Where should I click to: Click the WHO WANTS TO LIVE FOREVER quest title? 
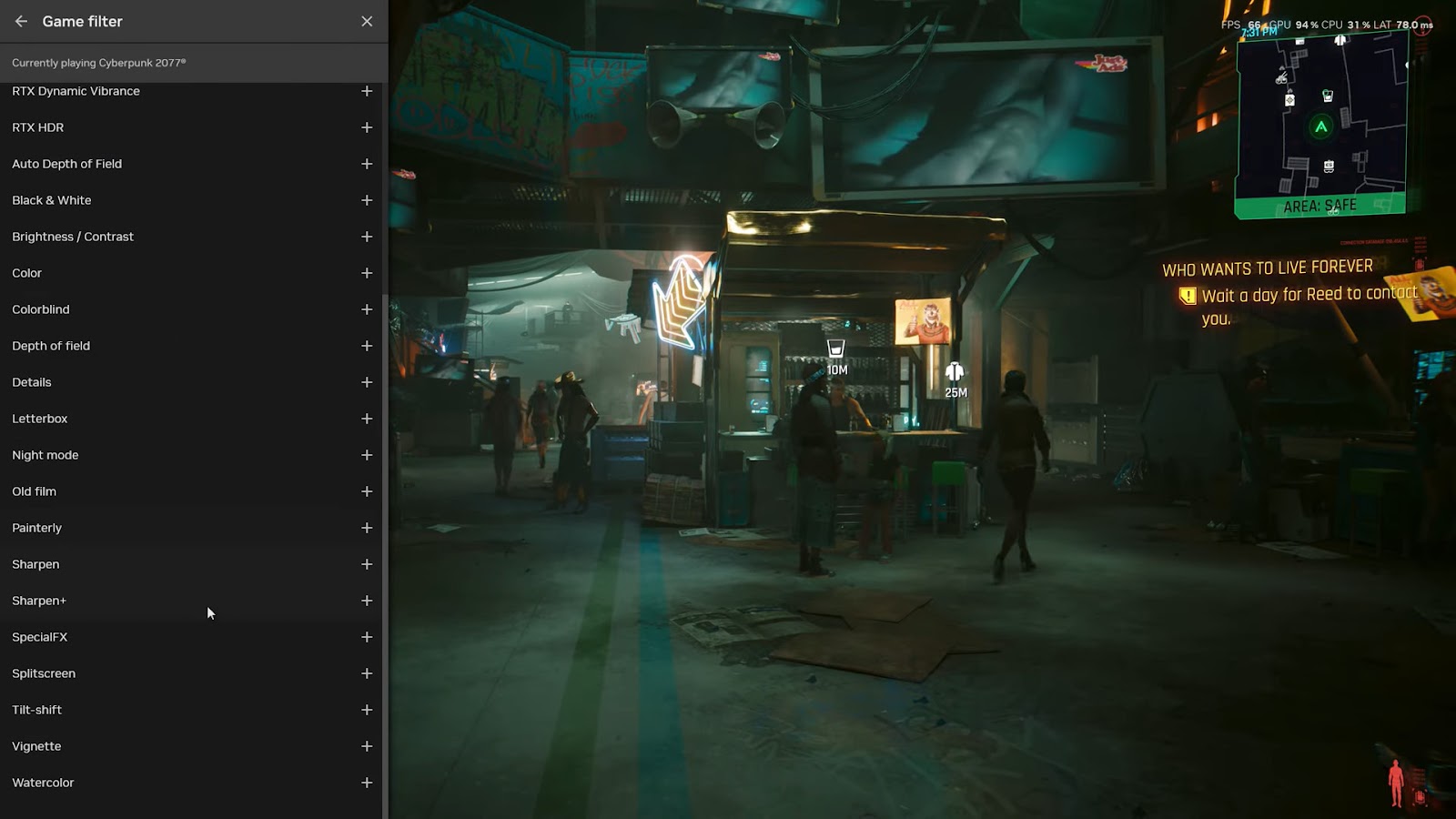pyautogui.click(x=1268, y=268)
